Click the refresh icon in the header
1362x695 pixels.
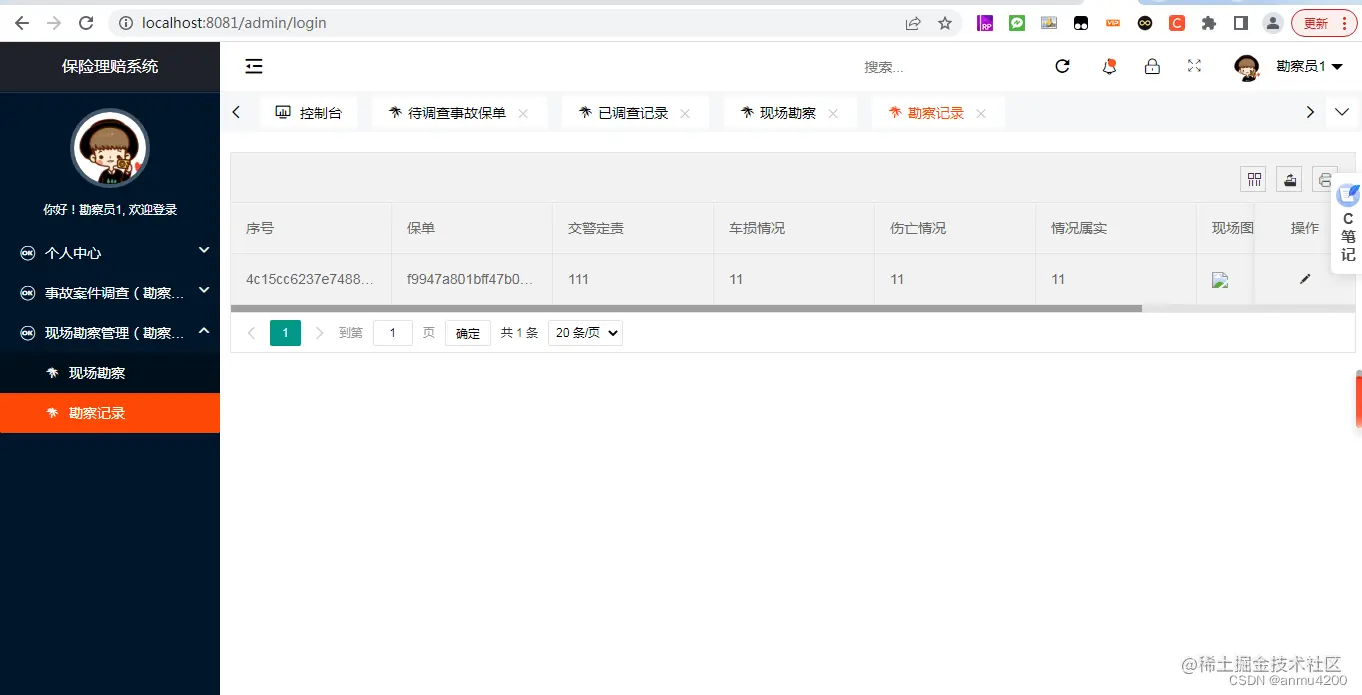coord(1062,66)
